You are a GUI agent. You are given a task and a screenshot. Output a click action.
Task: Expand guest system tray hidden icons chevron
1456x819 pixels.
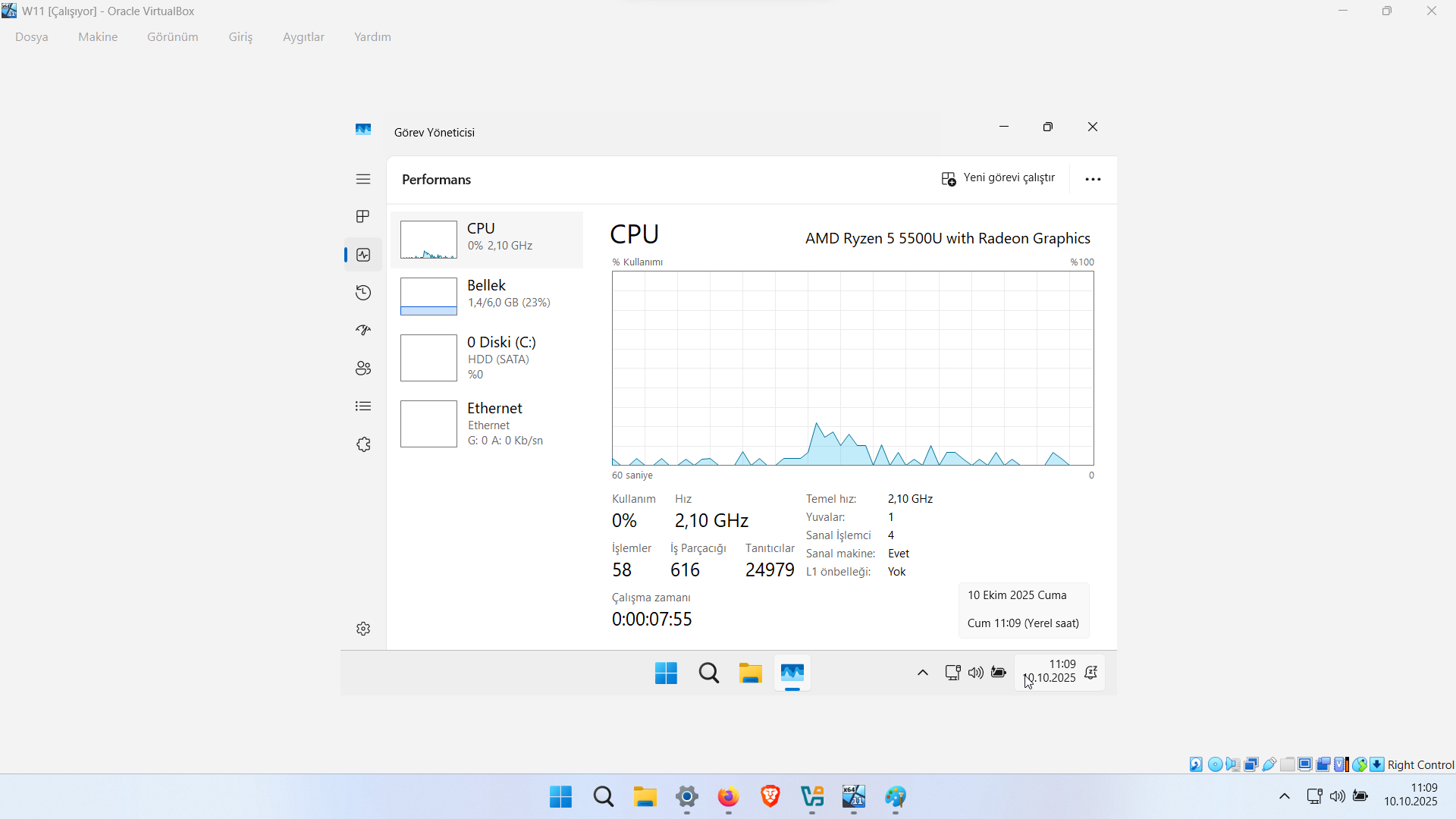(923, 673)
